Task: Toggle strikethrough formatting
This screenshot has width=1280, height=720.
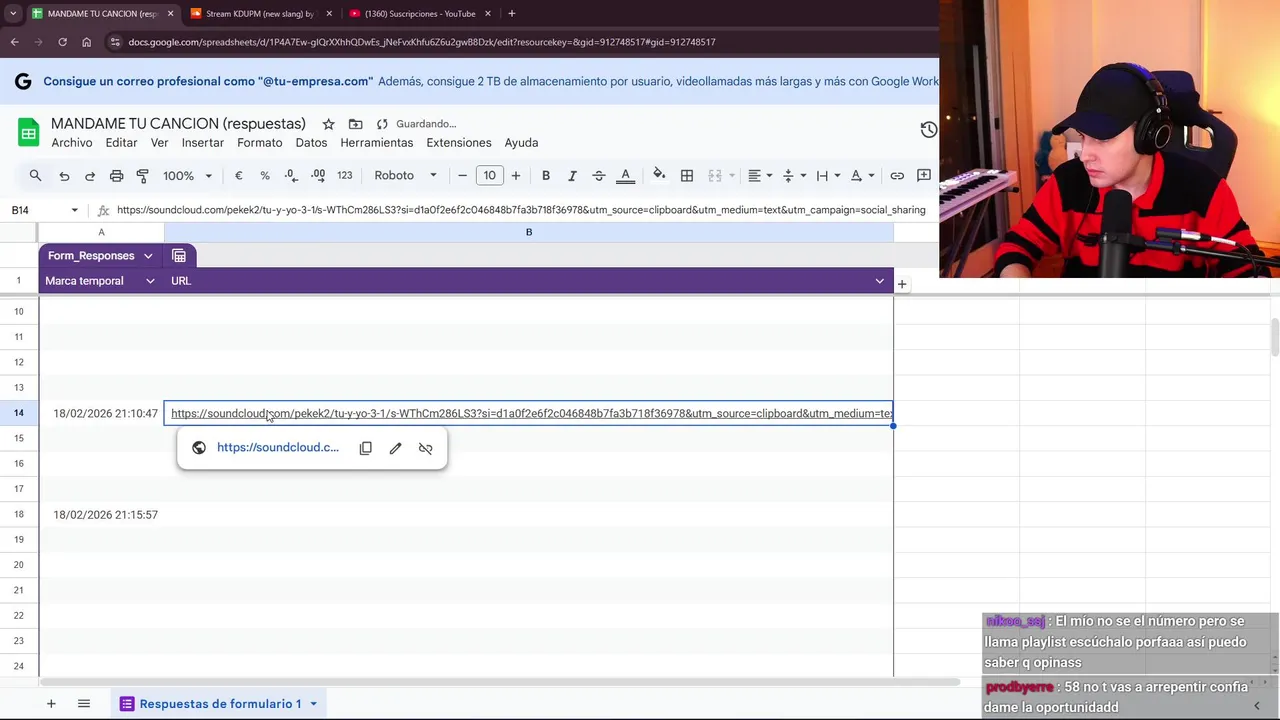Action: 599,175
